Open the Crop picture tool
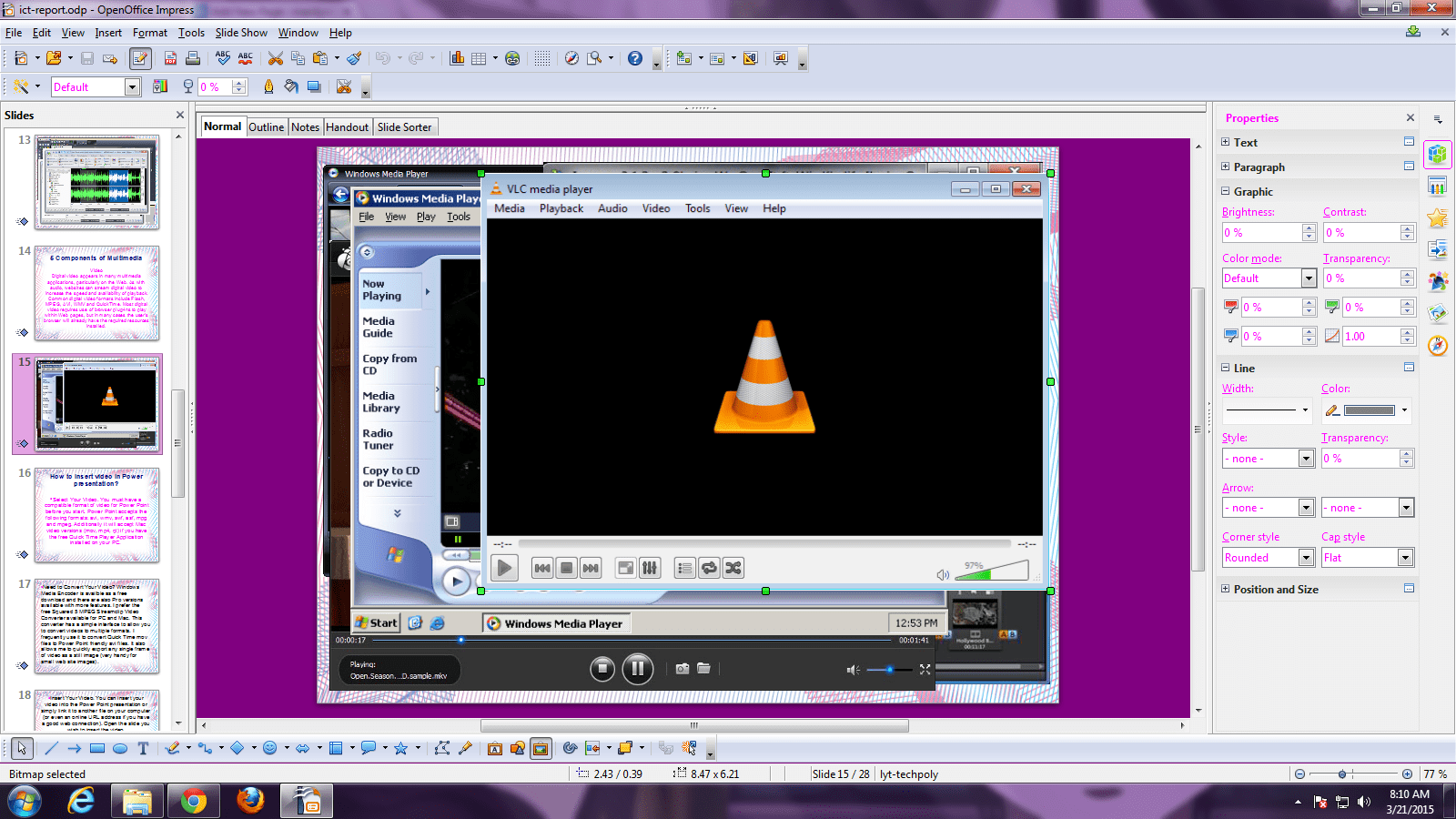1456x819 pixels. [344, 86]
